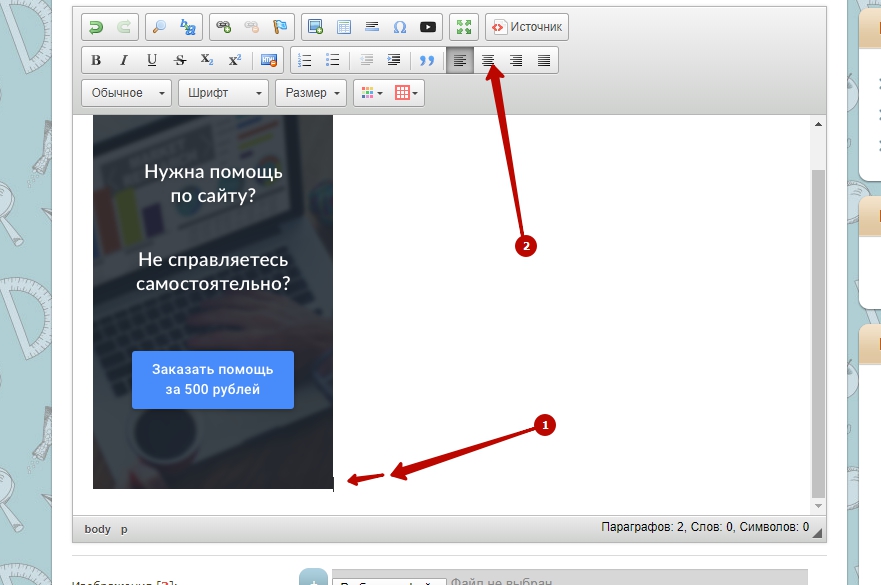Insert an image via the picture icon
The height and width of the screenshot is (585, 881).
click(316, 27)
